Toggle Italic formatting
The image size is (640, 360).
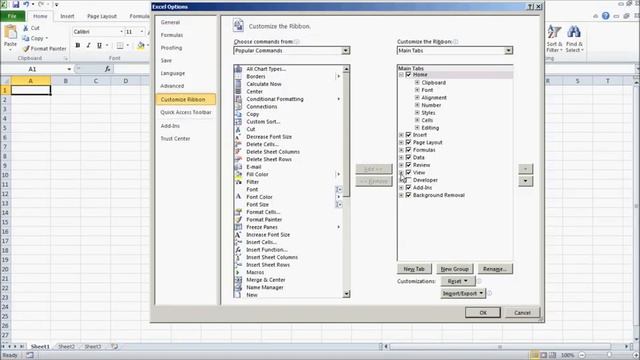[x=88, y=45]
